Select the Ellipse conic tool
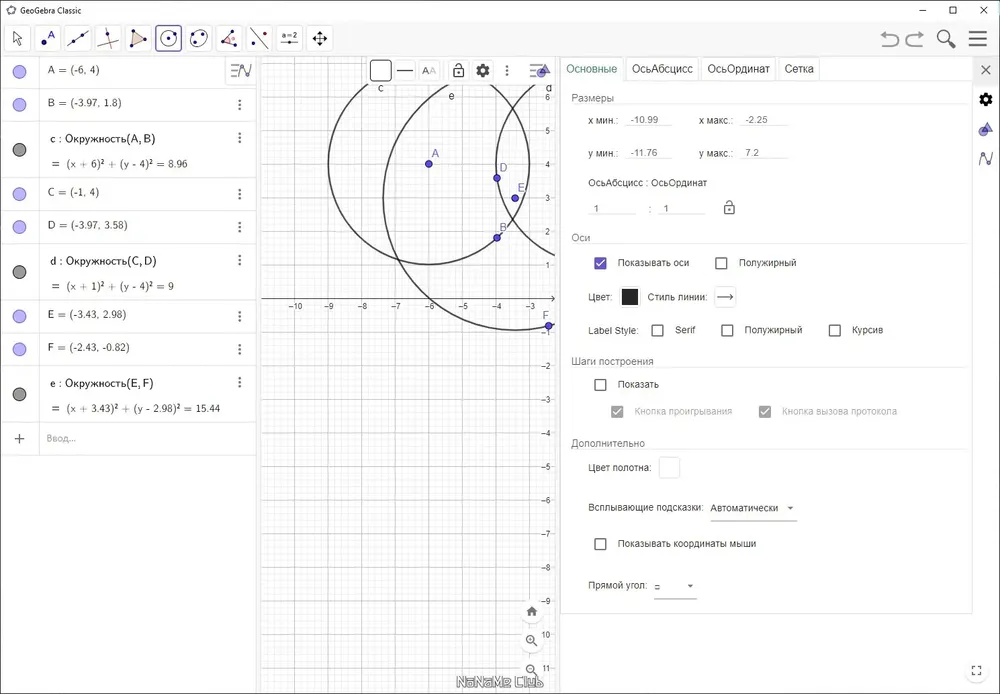 tap(199, 38)
